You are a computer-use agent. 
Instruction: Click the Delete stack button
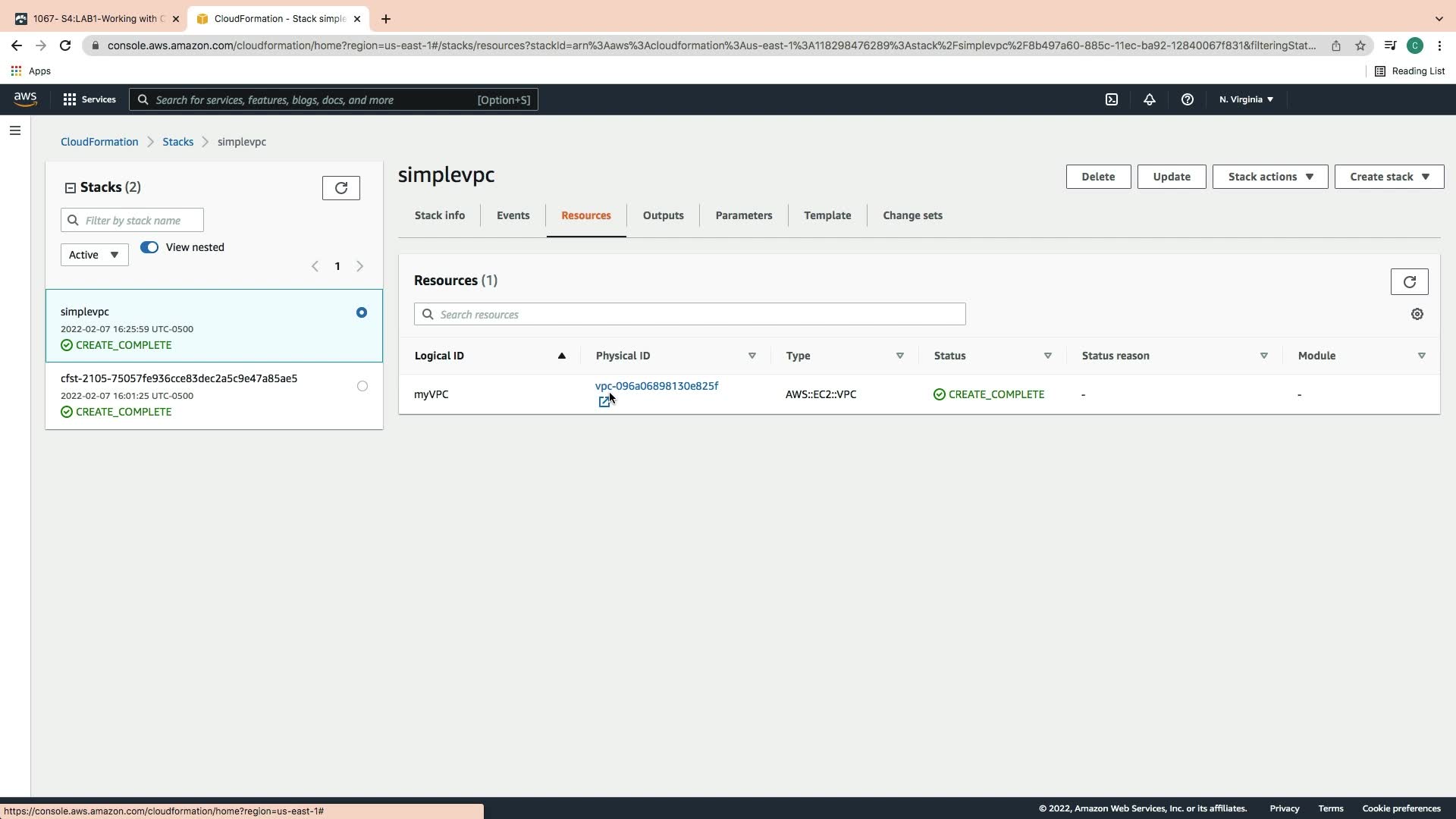(1097, 177)
